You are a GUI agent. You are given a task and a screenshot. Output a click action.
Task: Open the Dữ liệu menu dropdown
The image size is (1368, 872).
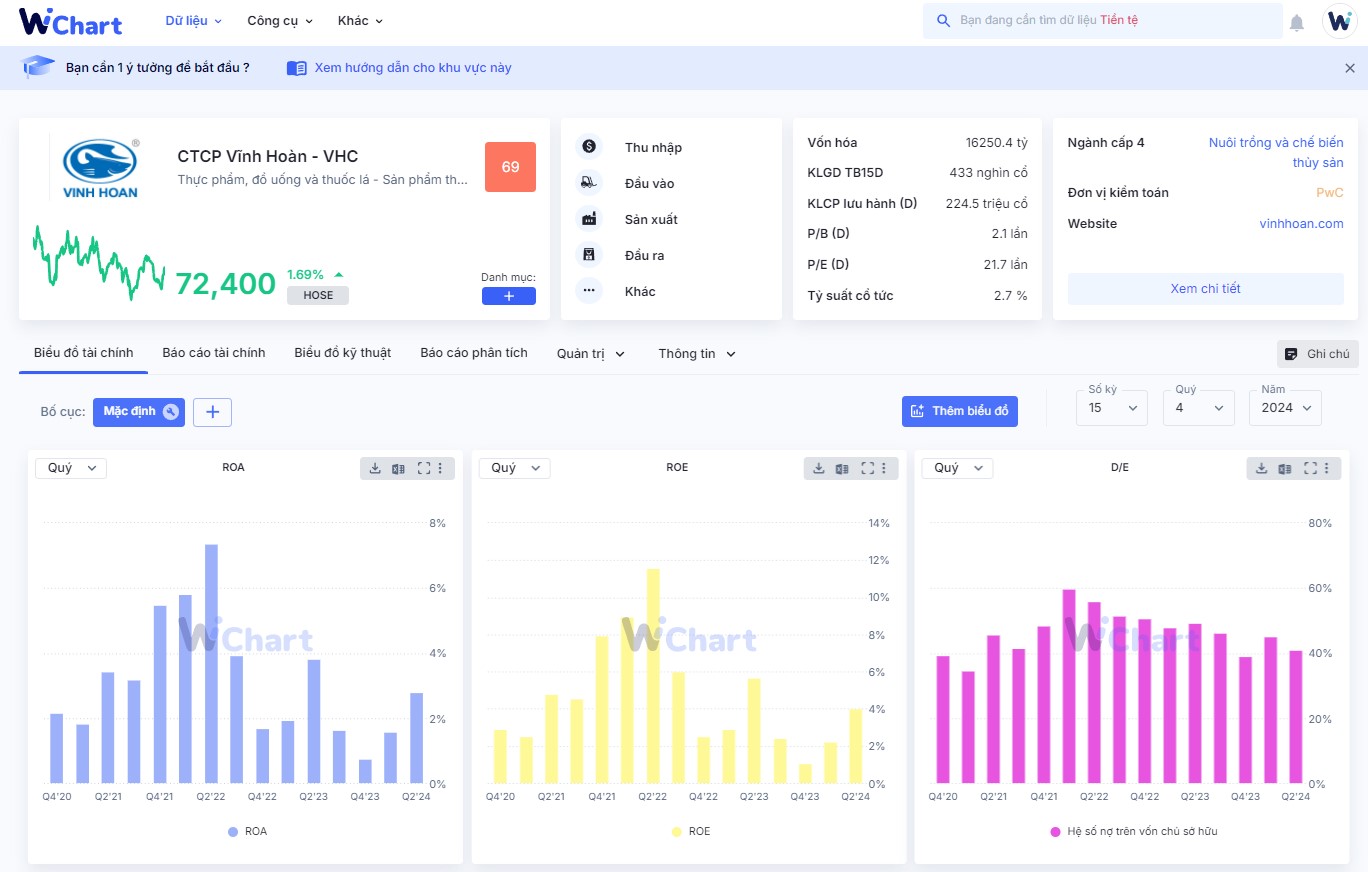(x=194, y=20)
